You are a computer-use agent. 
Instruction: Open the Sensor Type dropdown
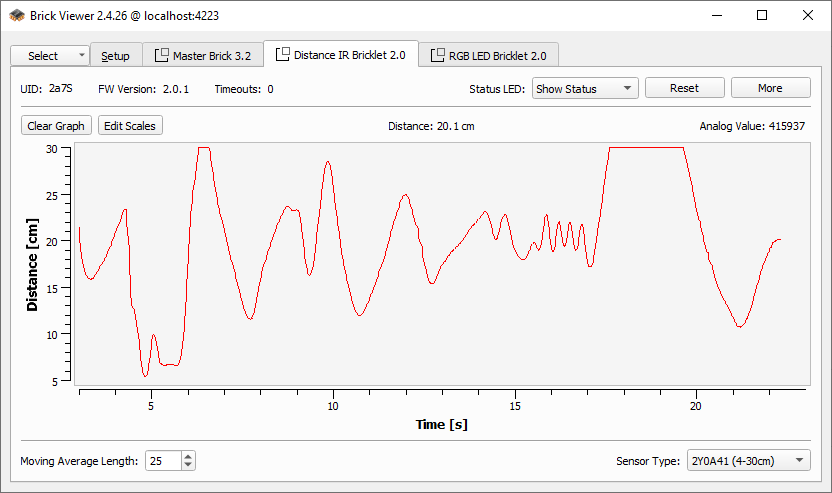tap(748, 461)
